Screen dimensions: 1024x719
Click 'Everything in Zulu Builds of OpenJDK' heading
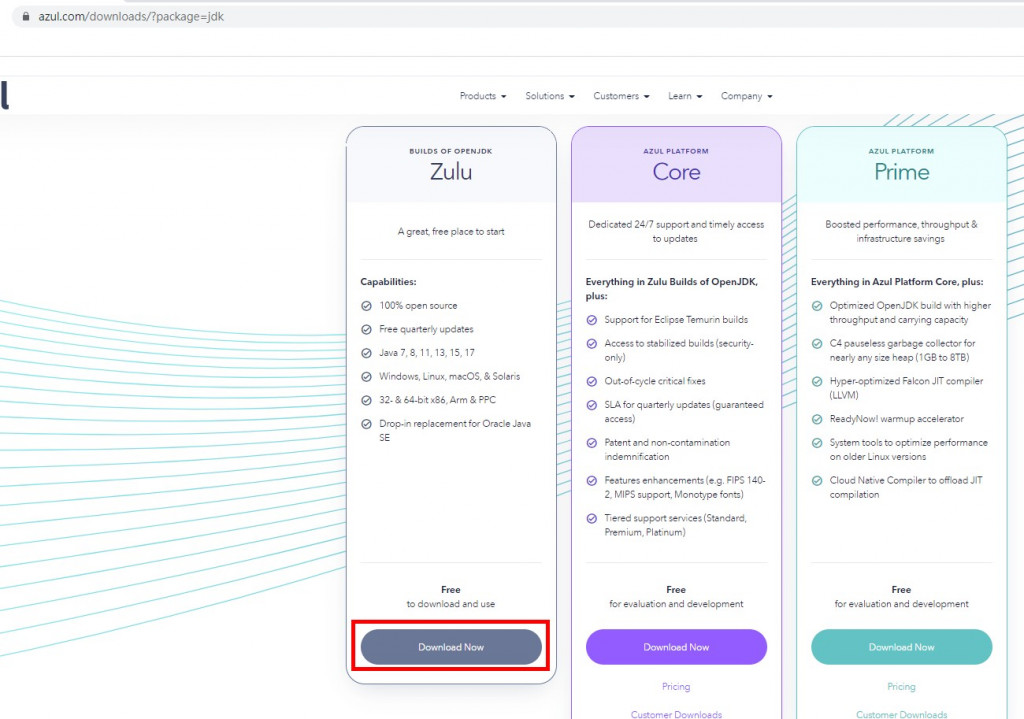click(x=672, y=289)
